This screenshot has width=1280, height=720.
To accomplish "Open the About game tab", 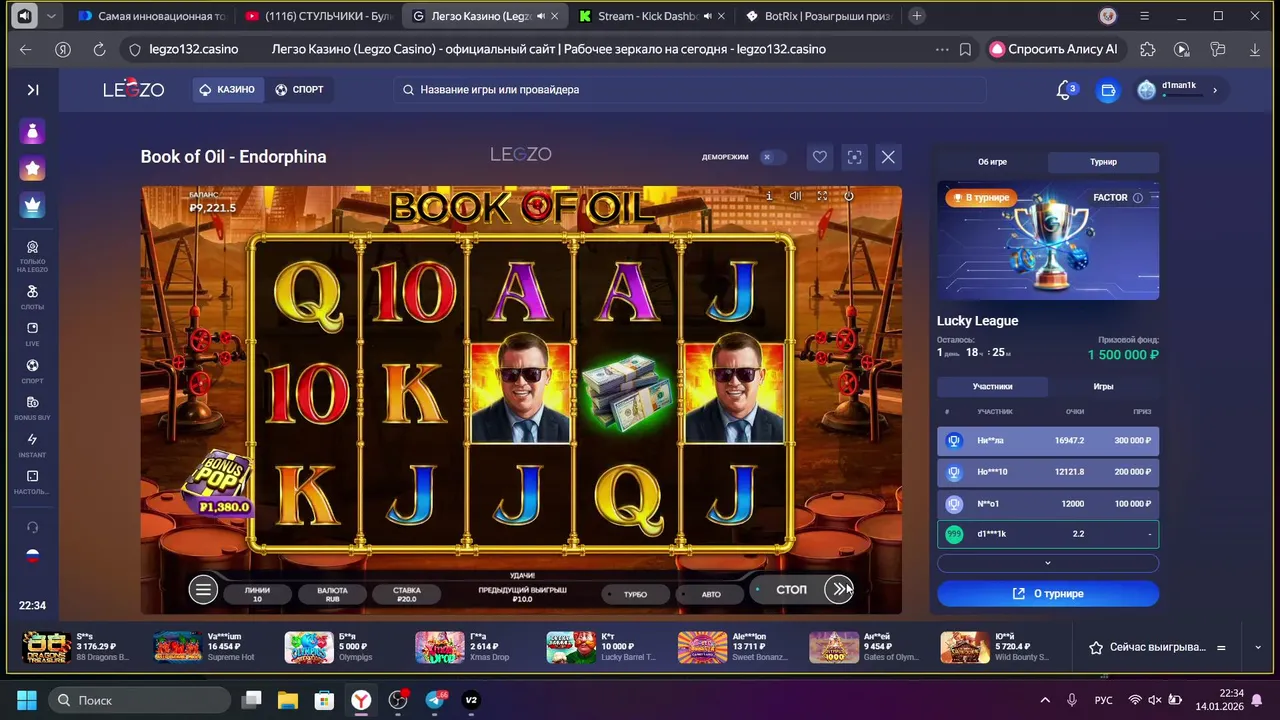I will click(x=992, y=162).
